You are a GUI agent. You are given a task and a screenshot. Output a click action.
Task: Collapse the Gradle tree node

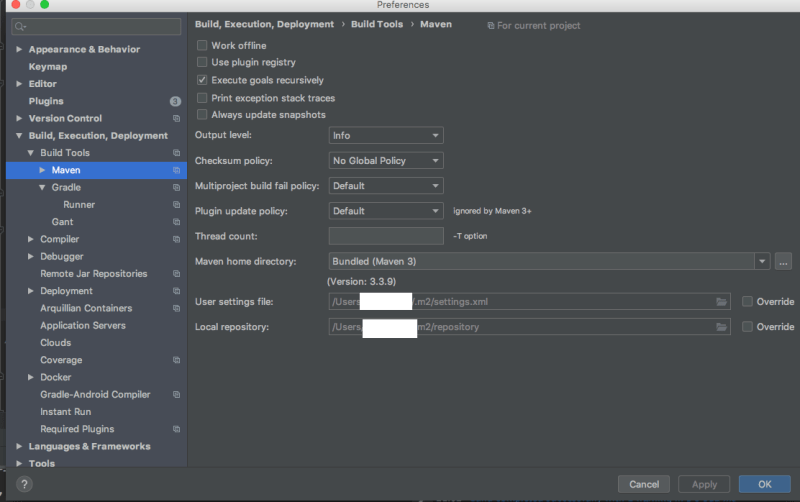42,187
